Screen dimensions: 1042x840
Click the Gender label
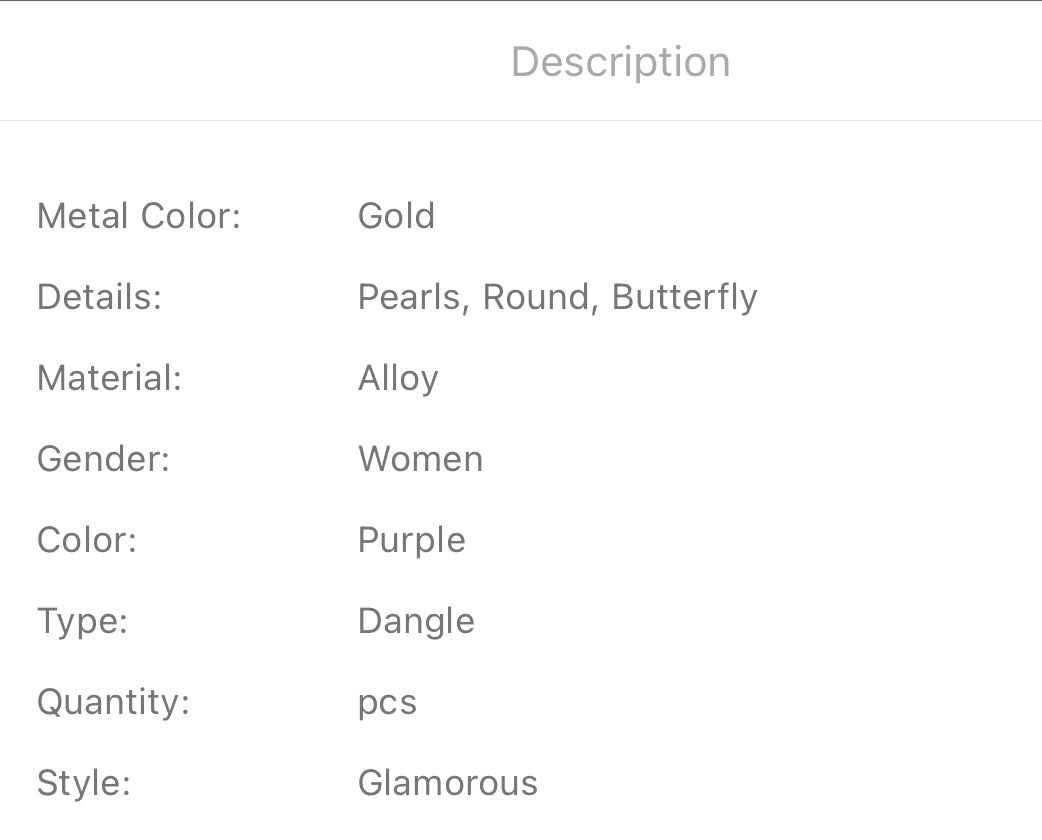[x=104, y=459]
